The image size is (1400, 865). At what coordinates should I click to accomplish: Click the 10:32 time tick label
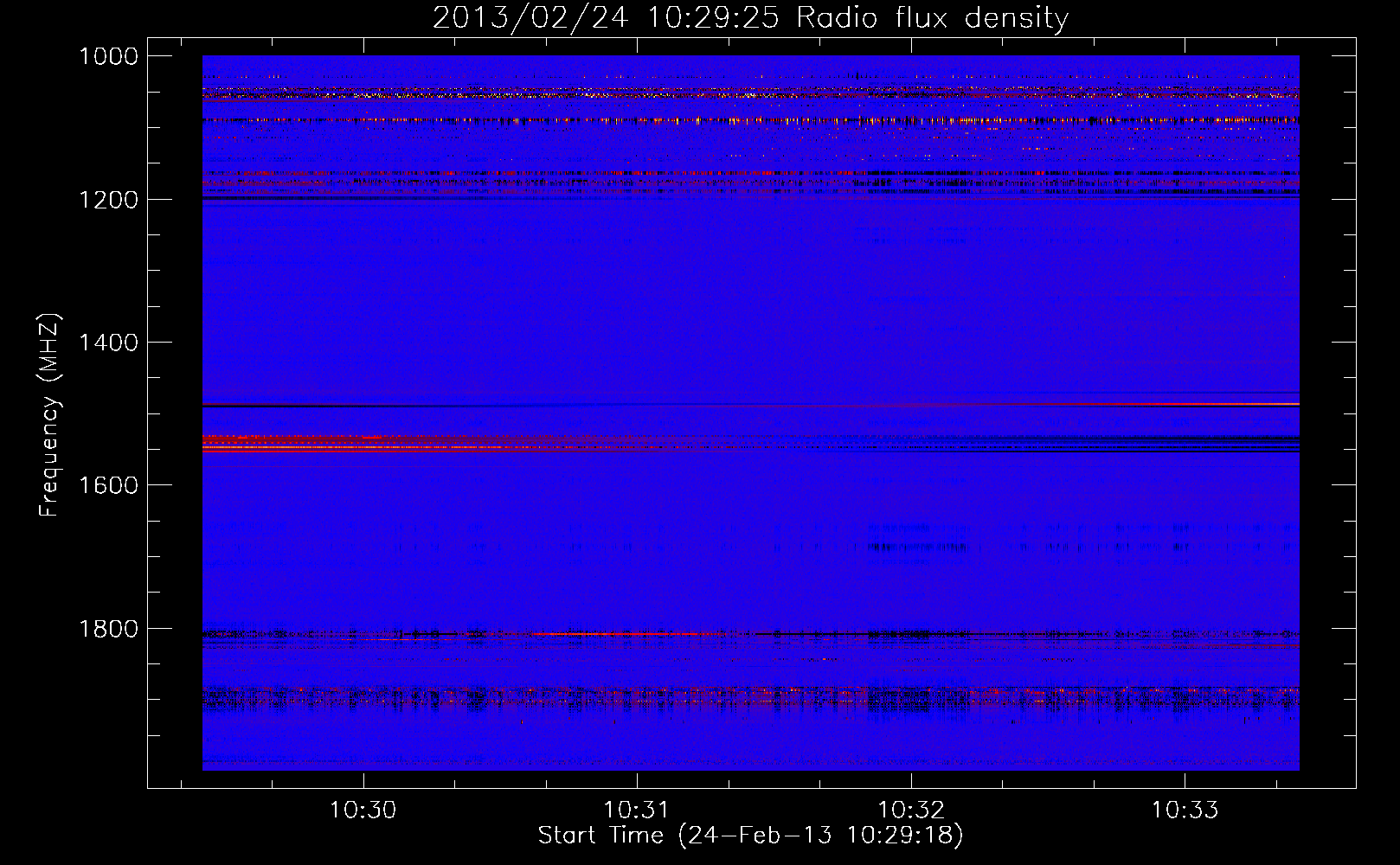pos(911,811)
